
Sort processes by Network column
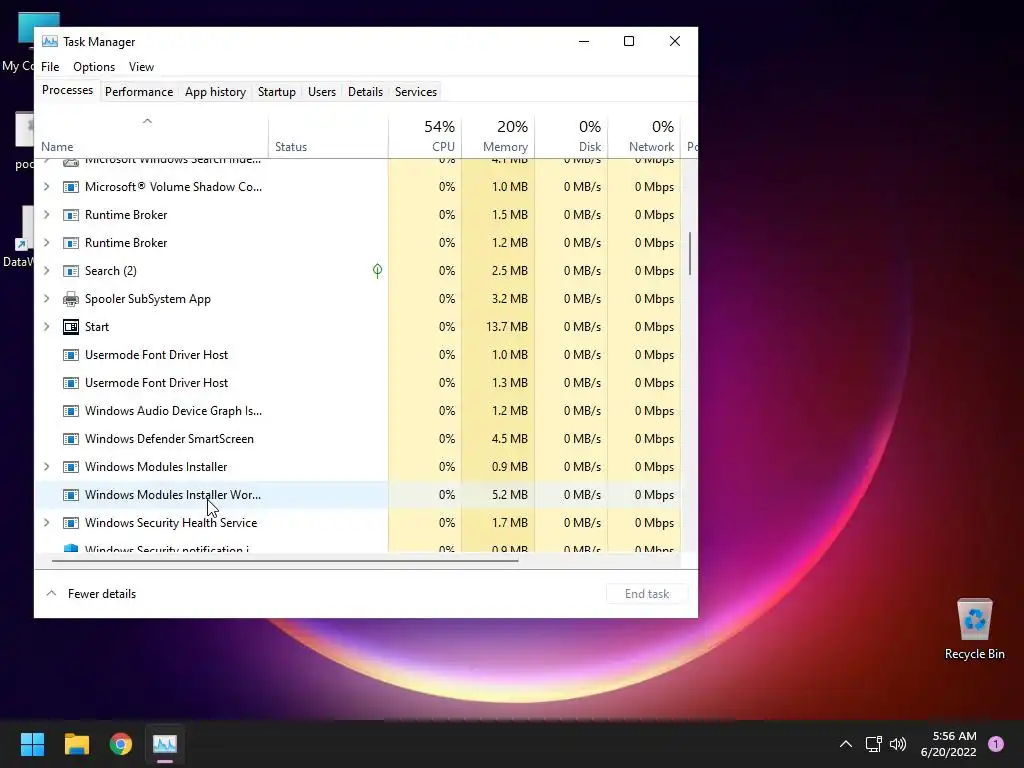(x=645, y=136)
